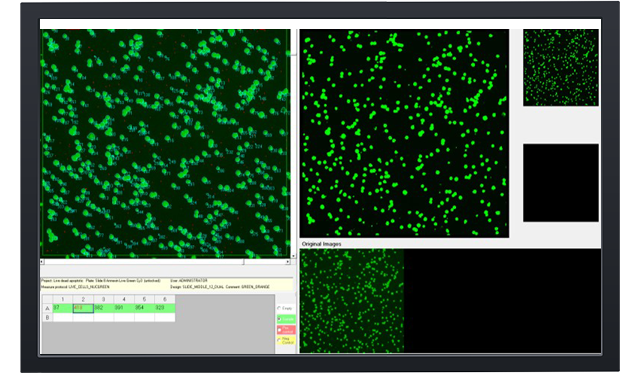
Task: Click the black second original image panel
Action: (x=502, y=300)
